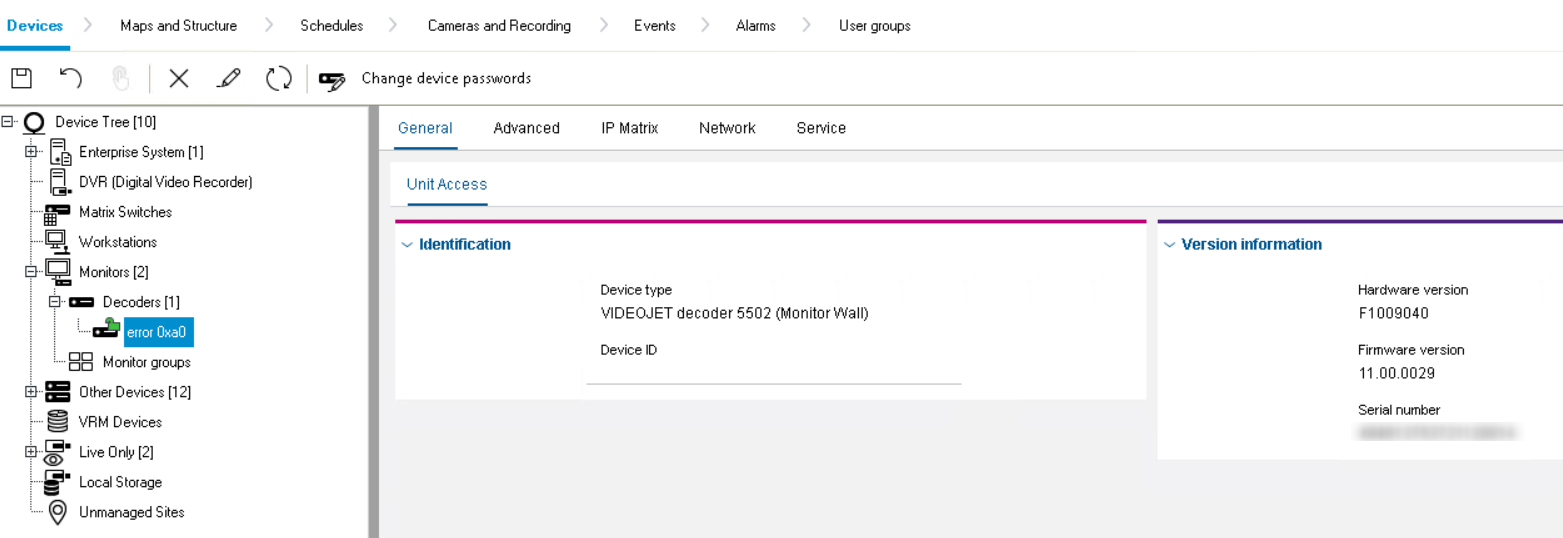This screenshot has width=1563, height=538.
Task: Click the Undo arrow icon
Action: pyautogui.click(x=70, y=78)
